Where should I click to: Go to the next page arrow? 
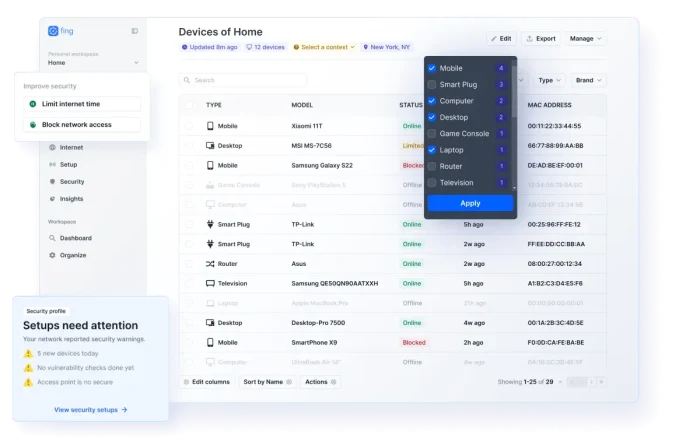592,382
